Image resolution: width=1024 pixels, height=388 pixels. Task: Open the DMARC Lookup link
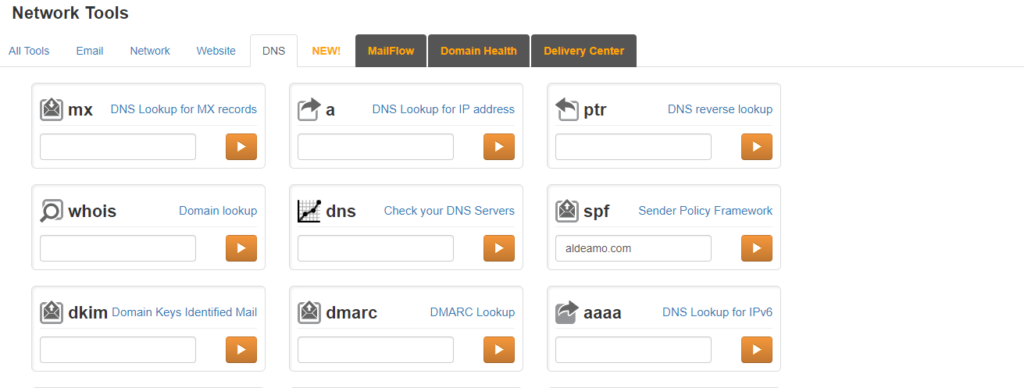(x=472, y=312)
